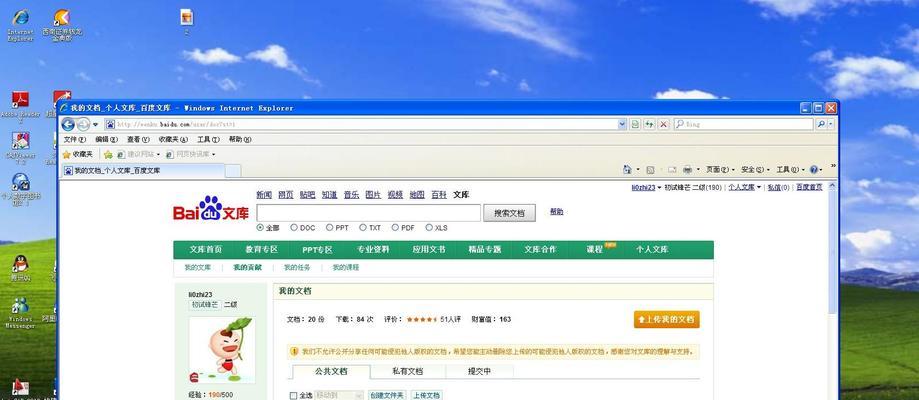Click into the Bing search box

(x=743, y=124)
